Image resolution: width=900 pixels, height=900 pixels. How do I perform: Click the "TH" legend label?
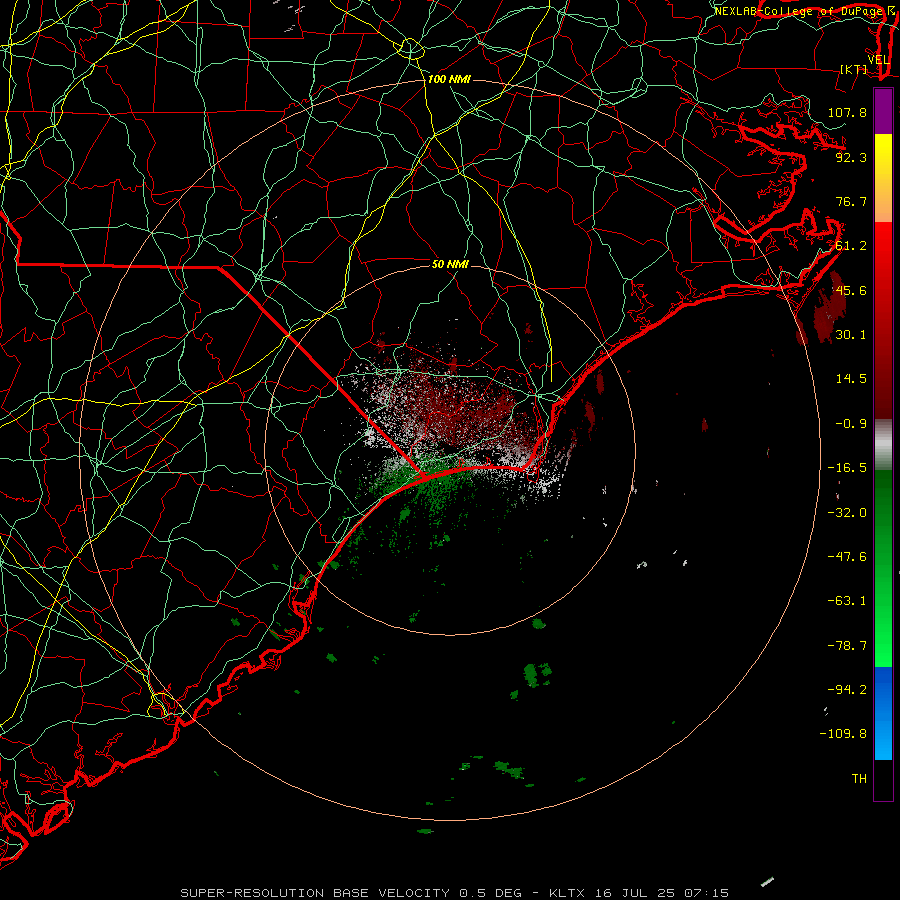tap(859, 778)
